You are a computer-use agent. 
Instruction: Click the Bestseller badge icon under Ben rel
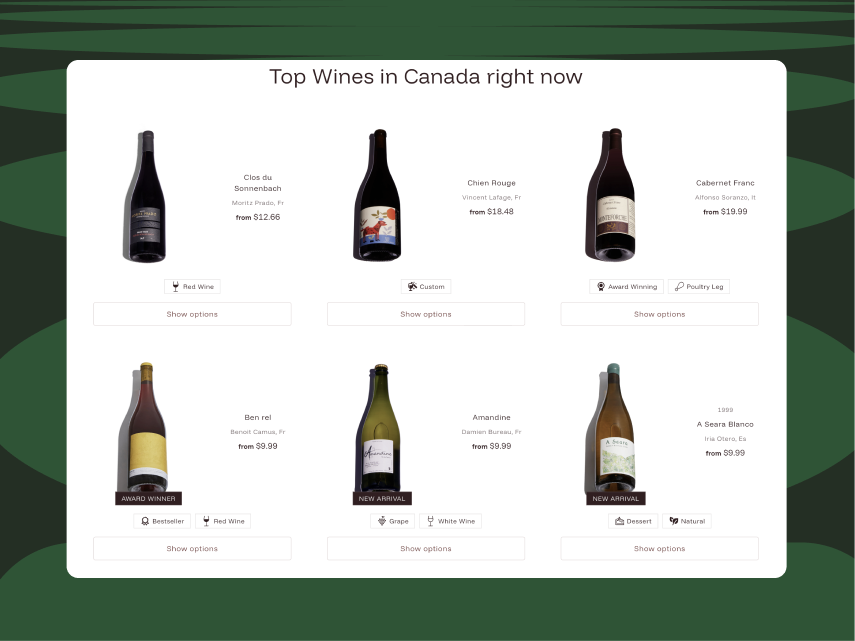point(144,521)
